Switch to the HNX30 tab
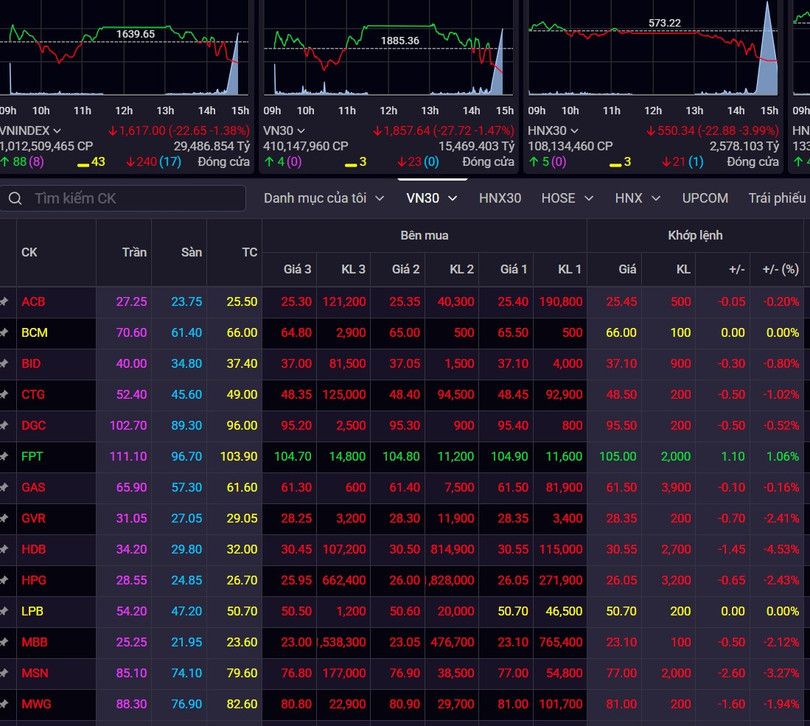810x726 pixels. [500, 198]
